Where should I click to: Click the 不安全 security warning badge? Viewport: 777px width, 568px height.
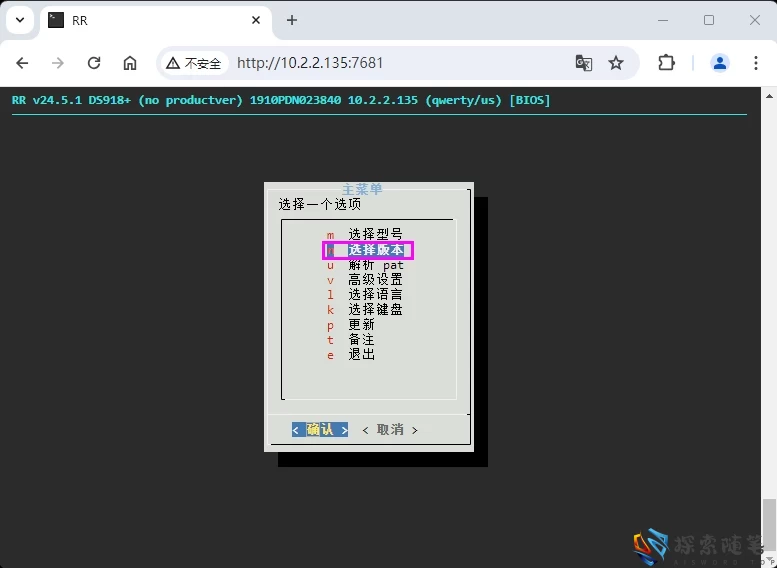194,63
